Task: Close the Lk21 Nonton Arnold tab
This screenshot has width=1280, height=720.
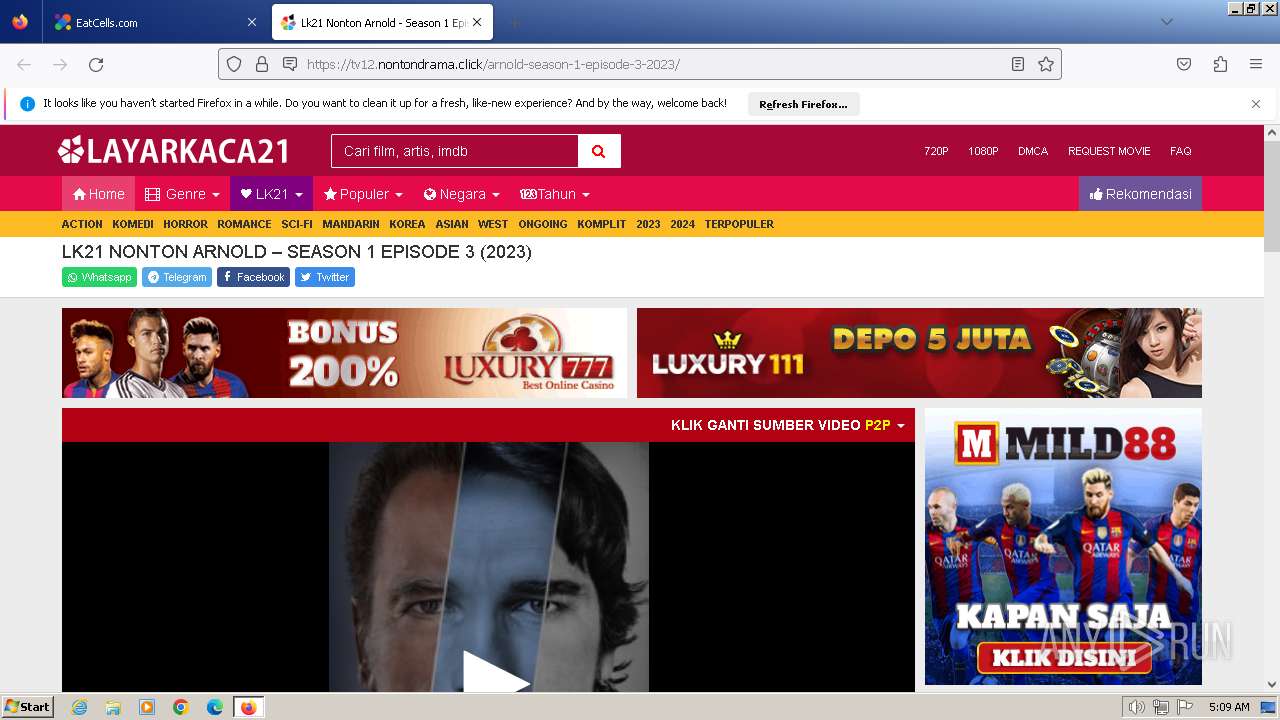Action: coord(477,22)
